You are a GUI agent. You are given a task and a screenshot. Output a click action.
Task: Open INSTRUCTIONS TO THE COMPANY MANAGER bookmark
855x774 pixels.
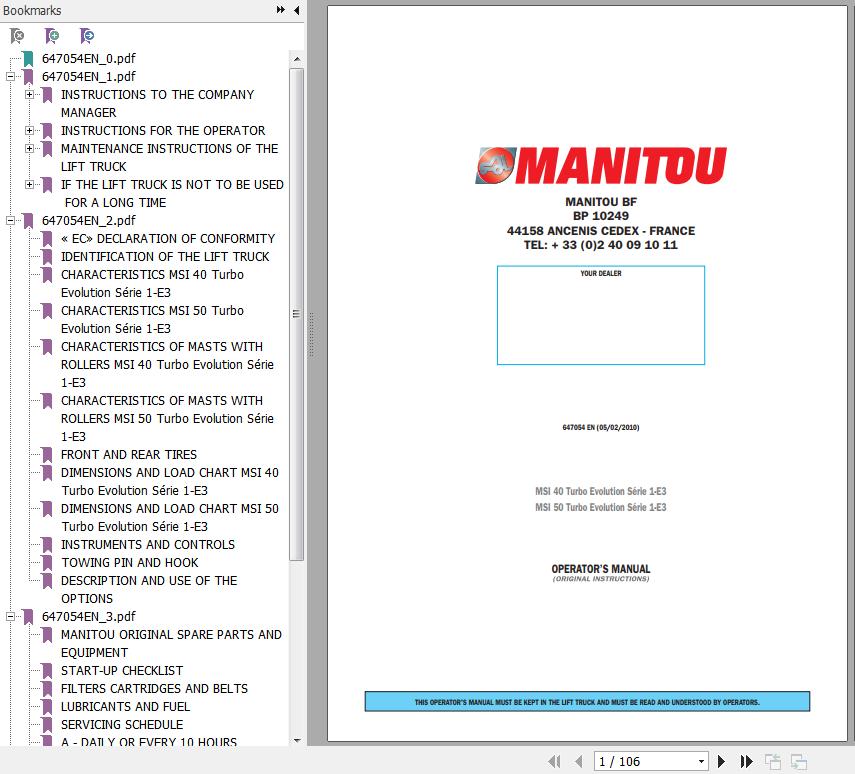pos(157,103)
